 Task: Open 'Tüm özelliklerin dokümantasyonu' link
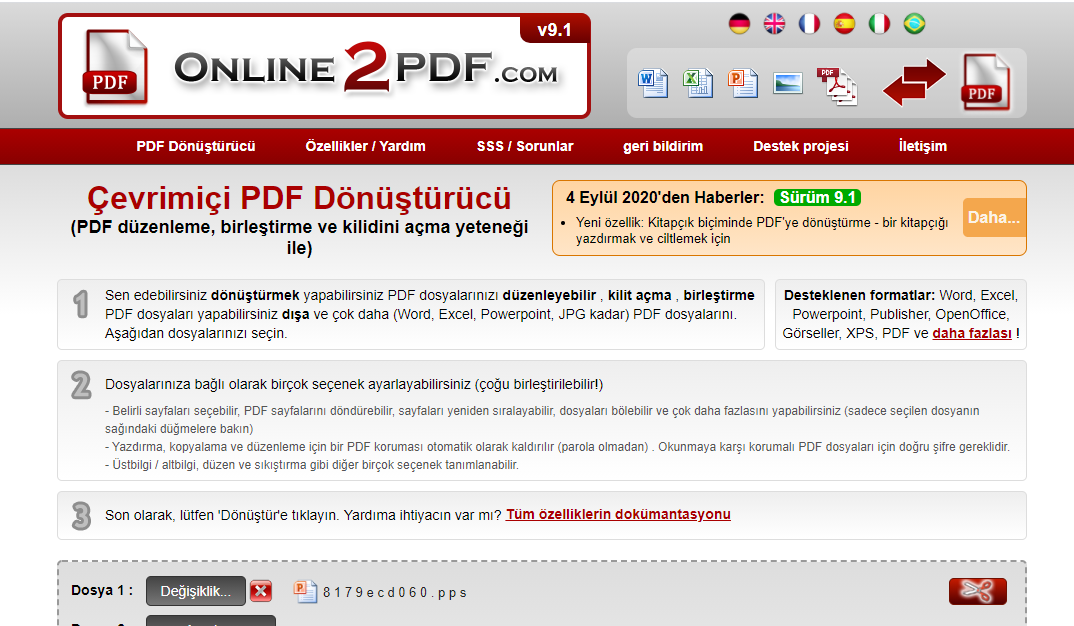618,514
